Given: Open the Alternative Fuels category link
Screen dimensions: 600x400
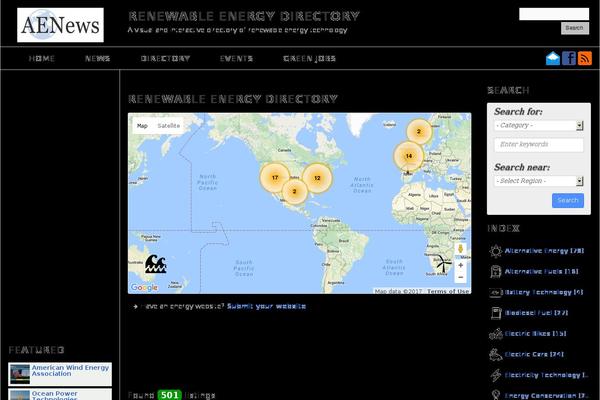Looking at the screenshot, I should (541, 271).
